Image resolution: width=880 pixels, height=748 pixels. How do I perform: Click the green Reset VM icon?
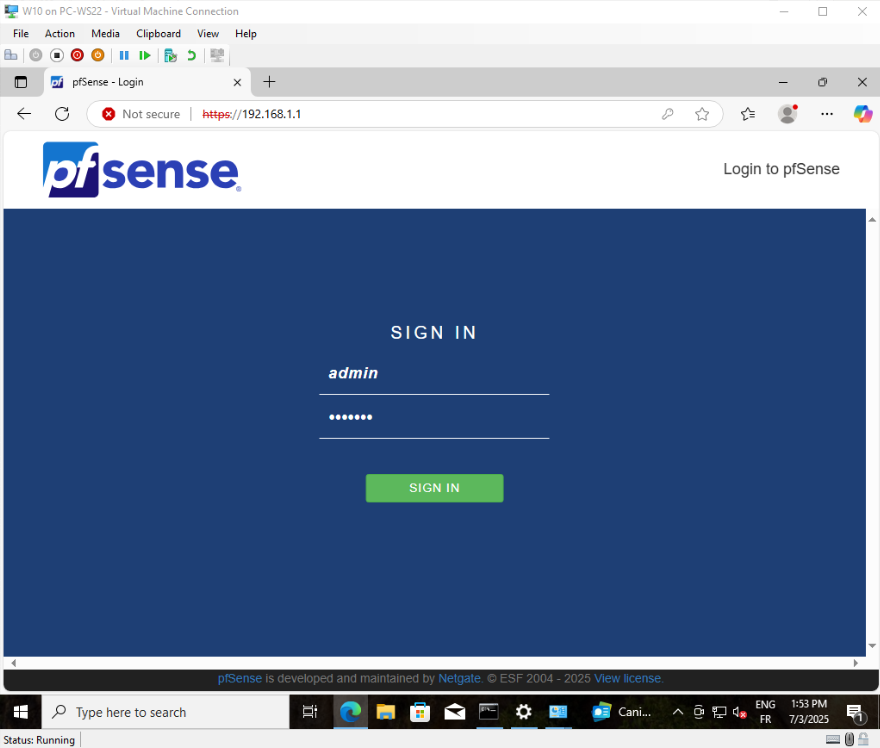tap(145, 56)
